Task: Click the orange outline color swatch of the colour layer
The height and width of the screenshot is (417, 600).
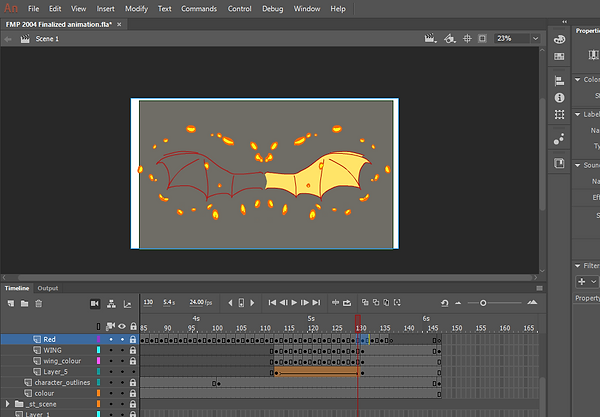Action: (98, 393)
